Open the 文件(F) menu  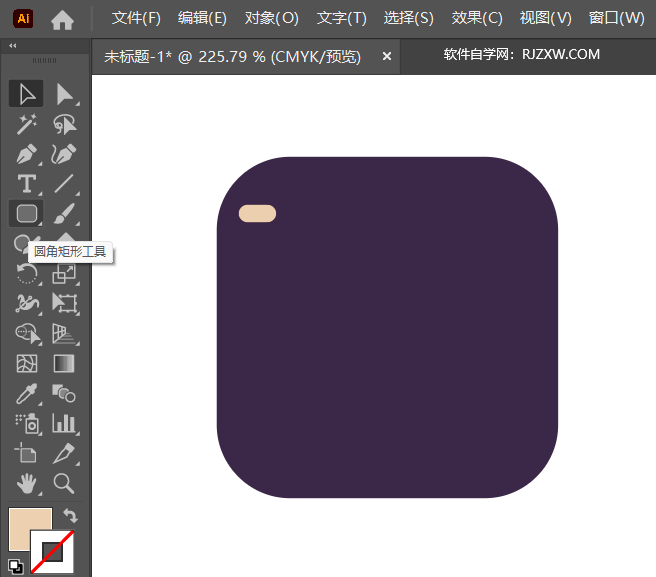[x=136, y=18]
